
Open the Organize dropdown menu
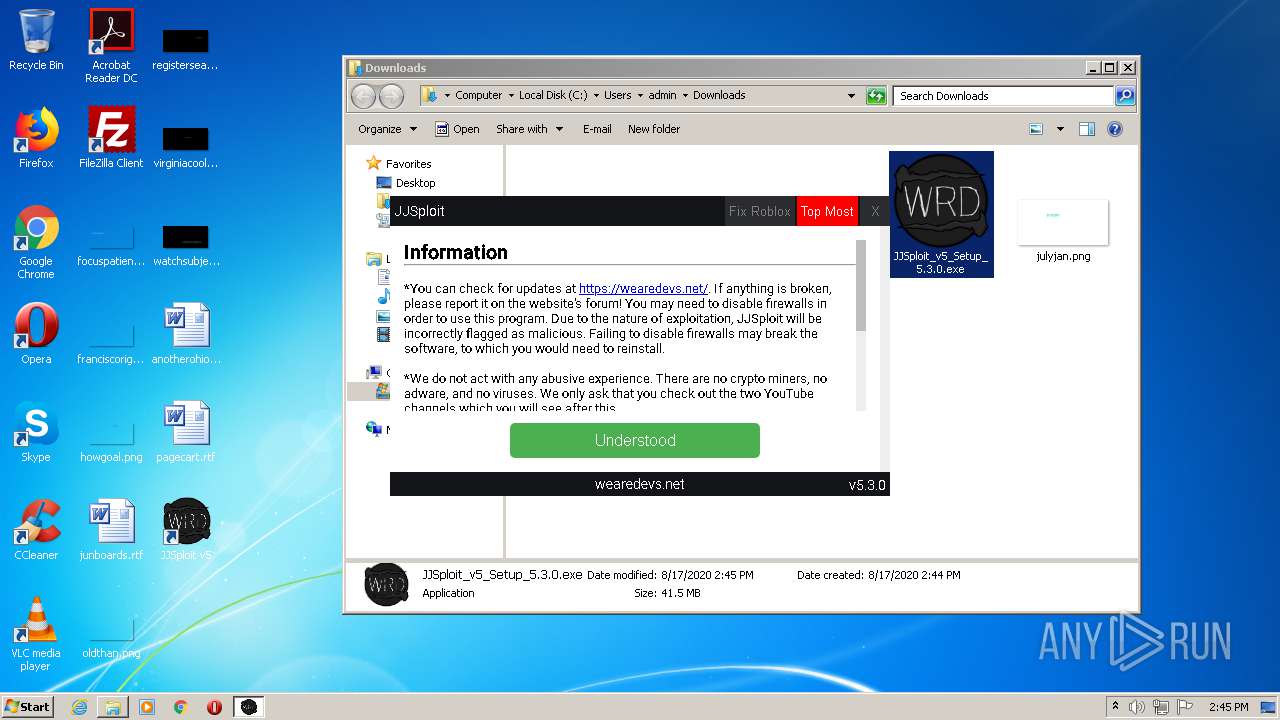pyautogui.click(x=387, y=129)
